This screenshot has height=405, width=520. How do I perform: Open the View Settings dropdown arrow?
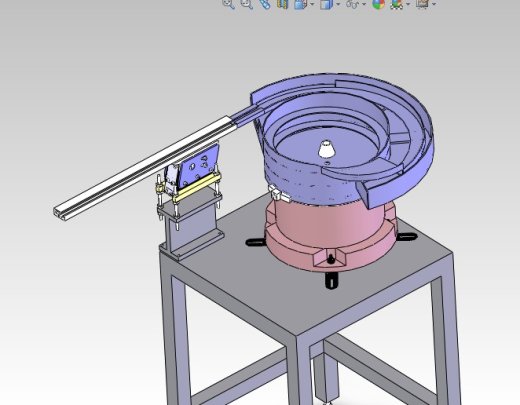(x=434, y=4)
